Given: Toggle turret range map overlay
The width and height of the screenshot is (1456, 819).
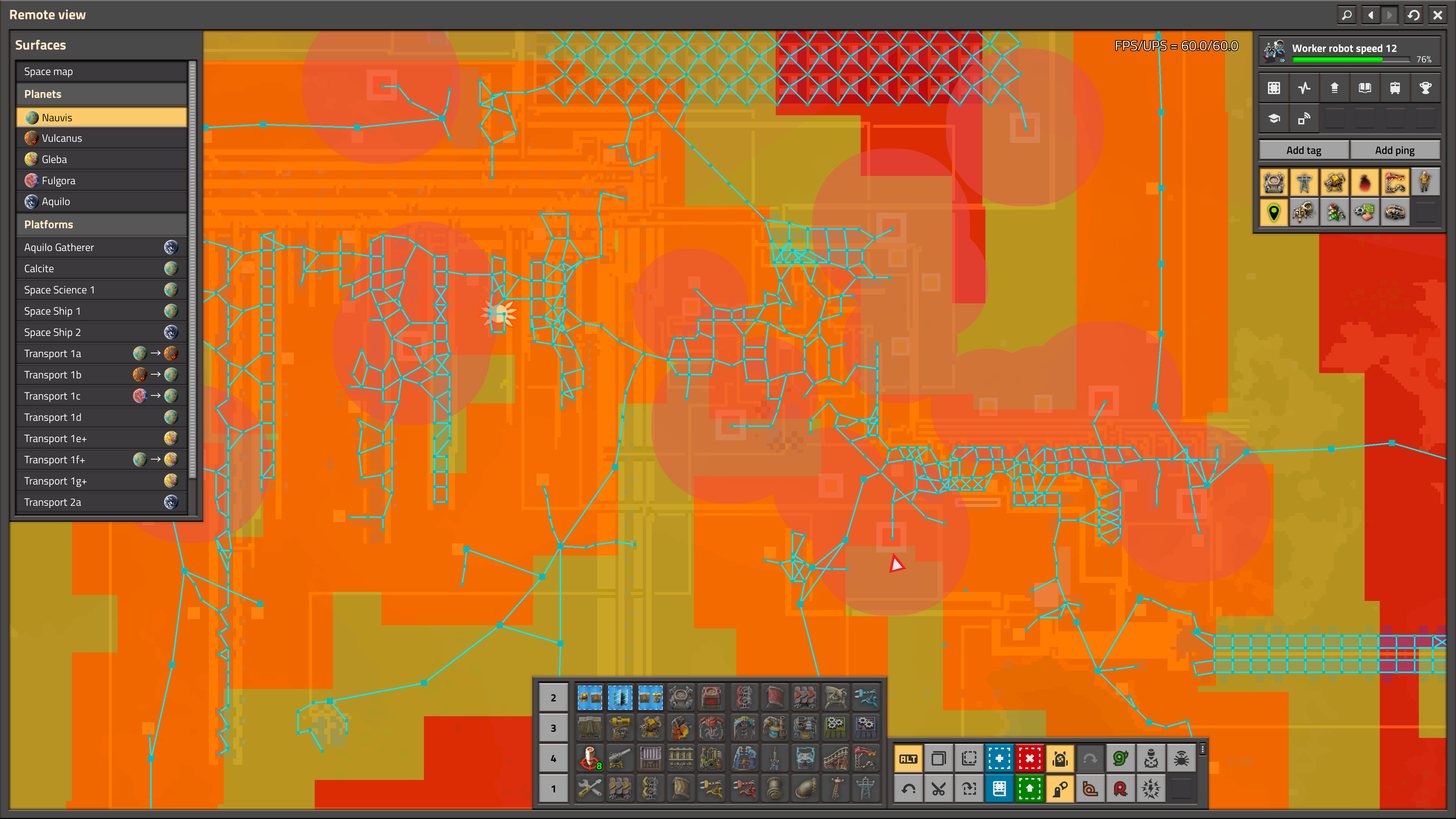Looking at the screenshot, I should [x=1335, y=182].
